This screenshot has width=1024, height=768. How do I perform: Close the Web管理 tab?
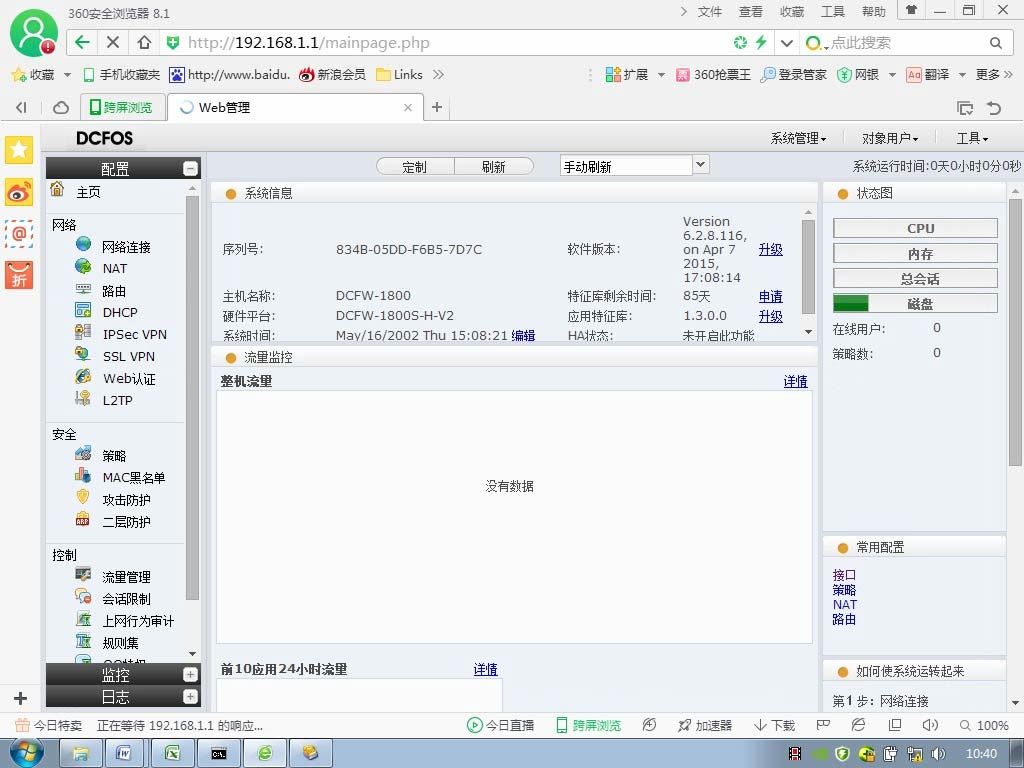pos(408,108)
